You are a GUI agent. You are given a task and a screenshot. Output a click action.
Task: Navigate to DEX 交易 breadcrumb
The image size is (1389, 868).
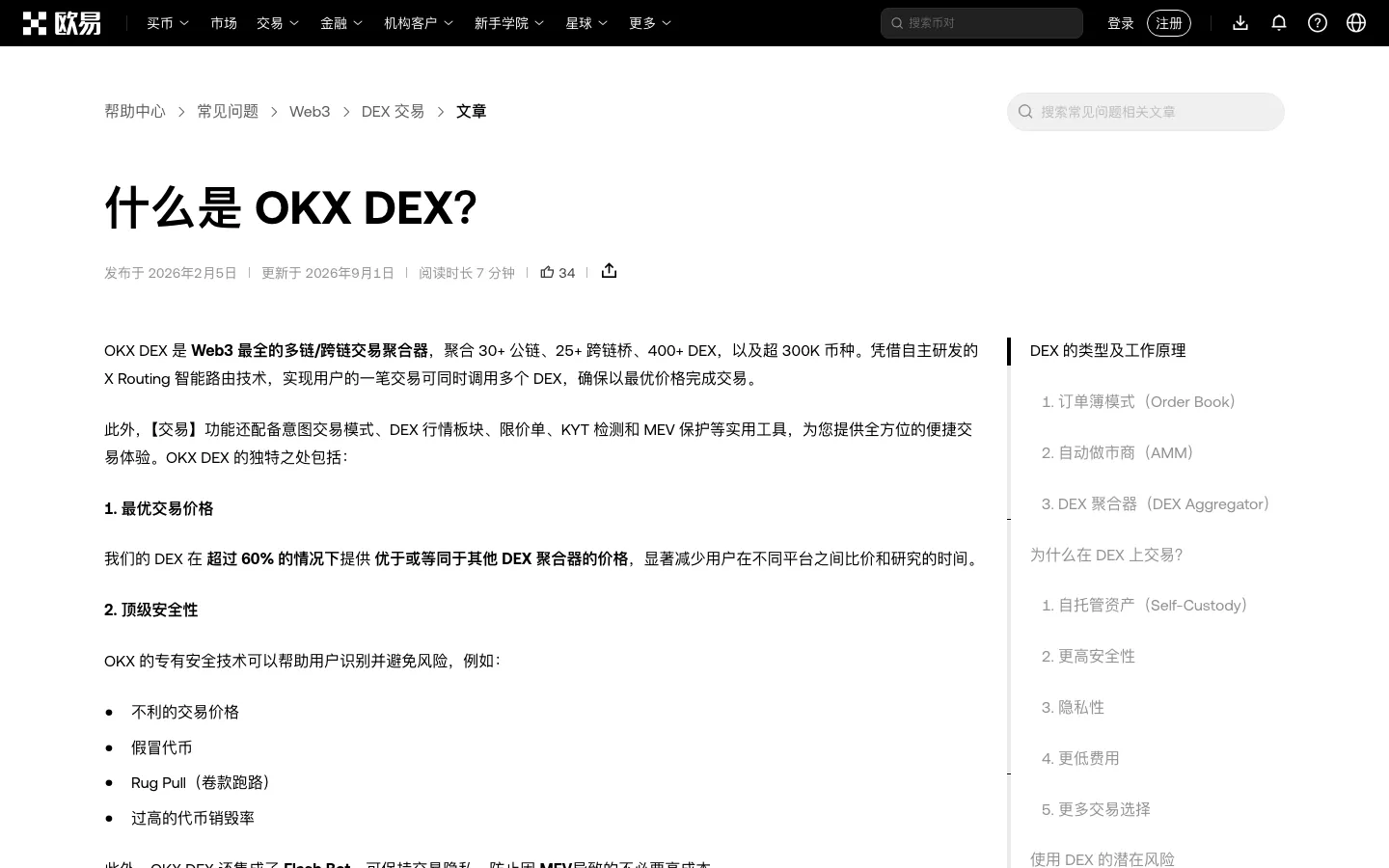click(393, 112)
